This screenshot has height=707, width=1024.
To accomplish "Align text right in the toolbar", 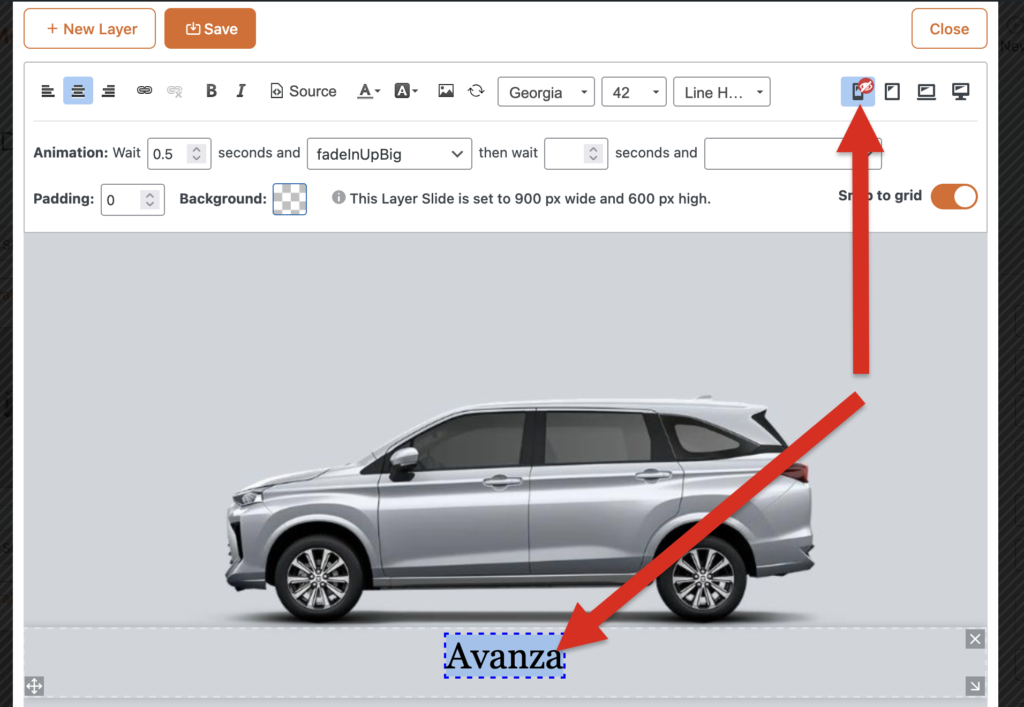I will (x=108, y=91).
